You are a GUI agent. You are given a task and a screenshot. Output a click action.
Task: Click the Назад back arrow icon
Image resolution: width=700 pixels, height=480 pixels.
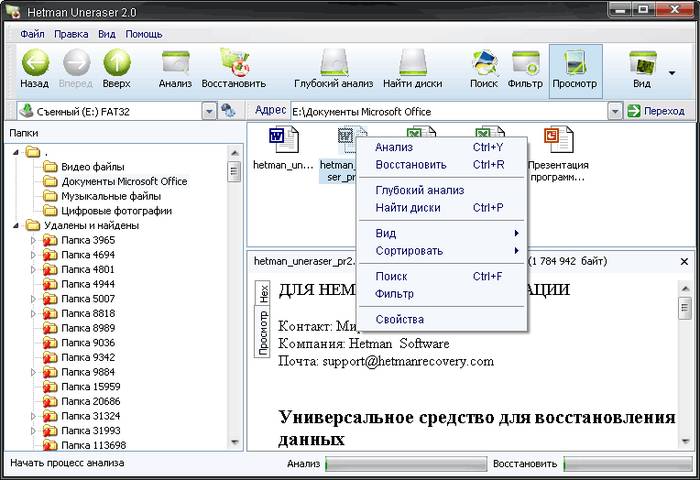click(34, 65)
